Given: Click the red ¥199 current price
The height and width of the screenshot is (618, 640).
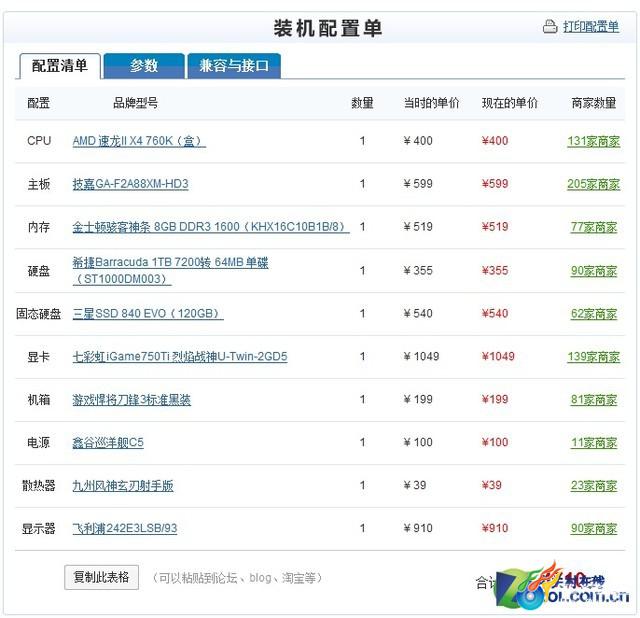Looking at the screenshot, I should tap(495, 399).
